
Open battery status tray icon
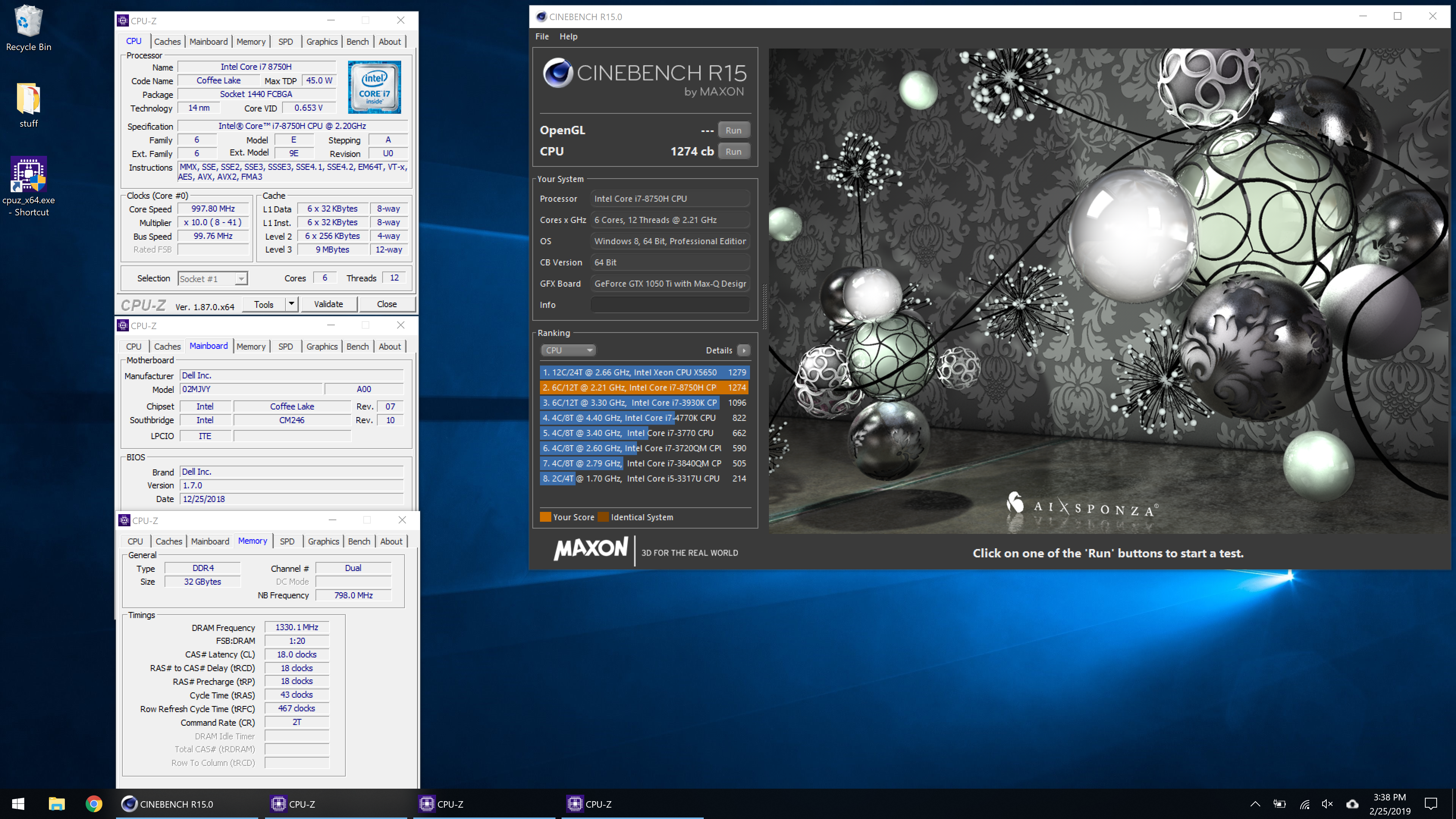[1279, 804]
